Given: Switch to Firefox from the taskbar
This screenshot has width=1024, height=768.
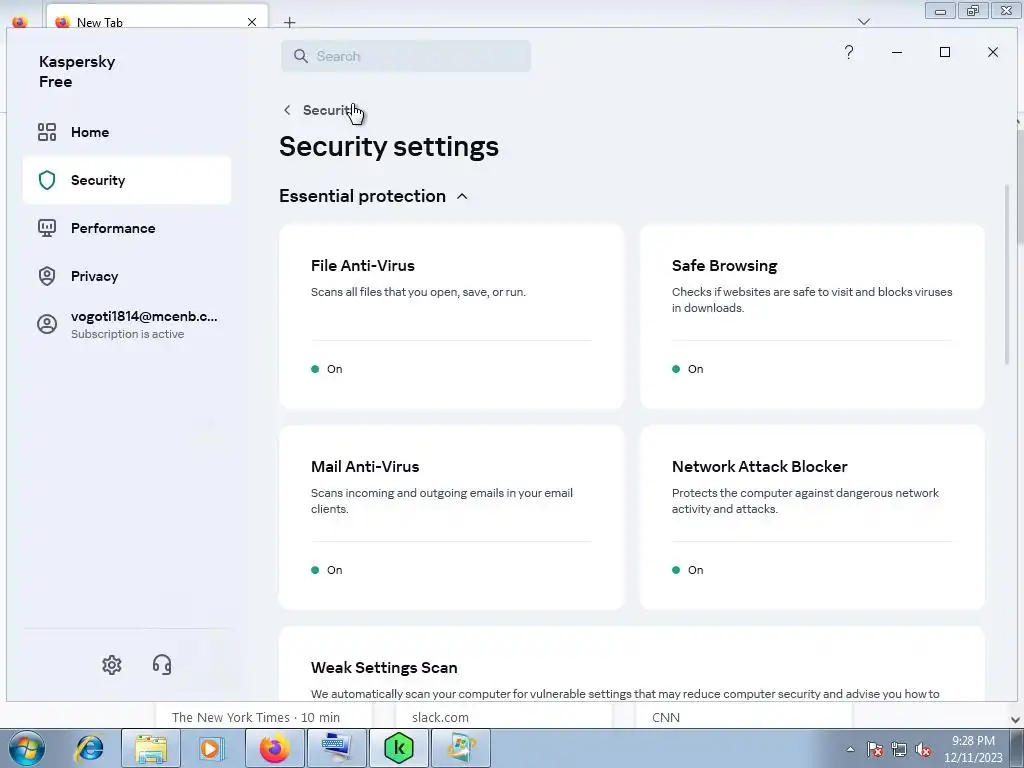Looking at the screenshot, I should [x=274, y=748].
